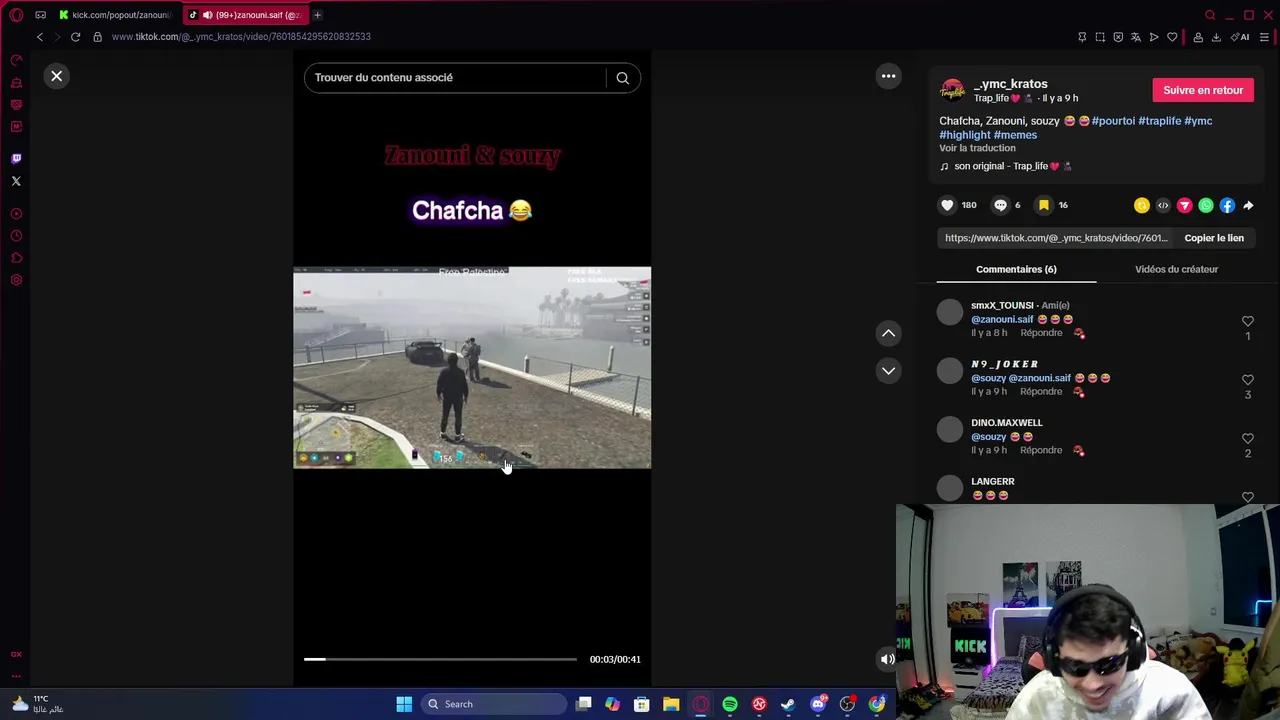Like DINO.MAXWELL's comment

[x=1247, y=439]
